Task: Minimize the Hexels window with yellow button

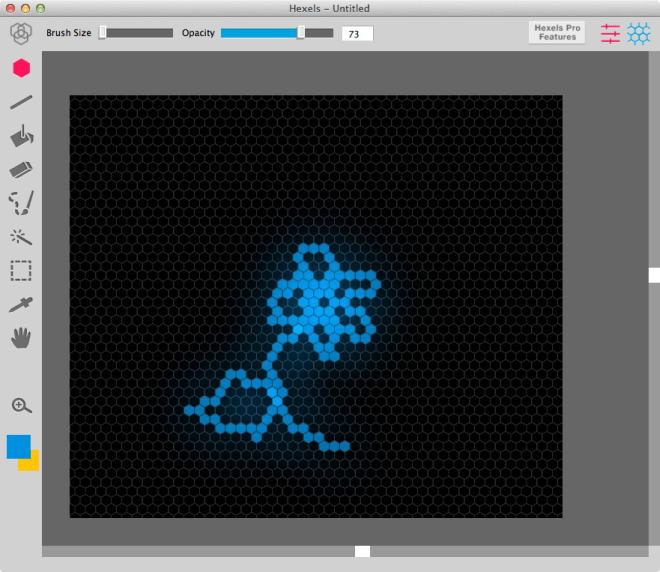Action: pyautogui.click(x=26, y=8)
